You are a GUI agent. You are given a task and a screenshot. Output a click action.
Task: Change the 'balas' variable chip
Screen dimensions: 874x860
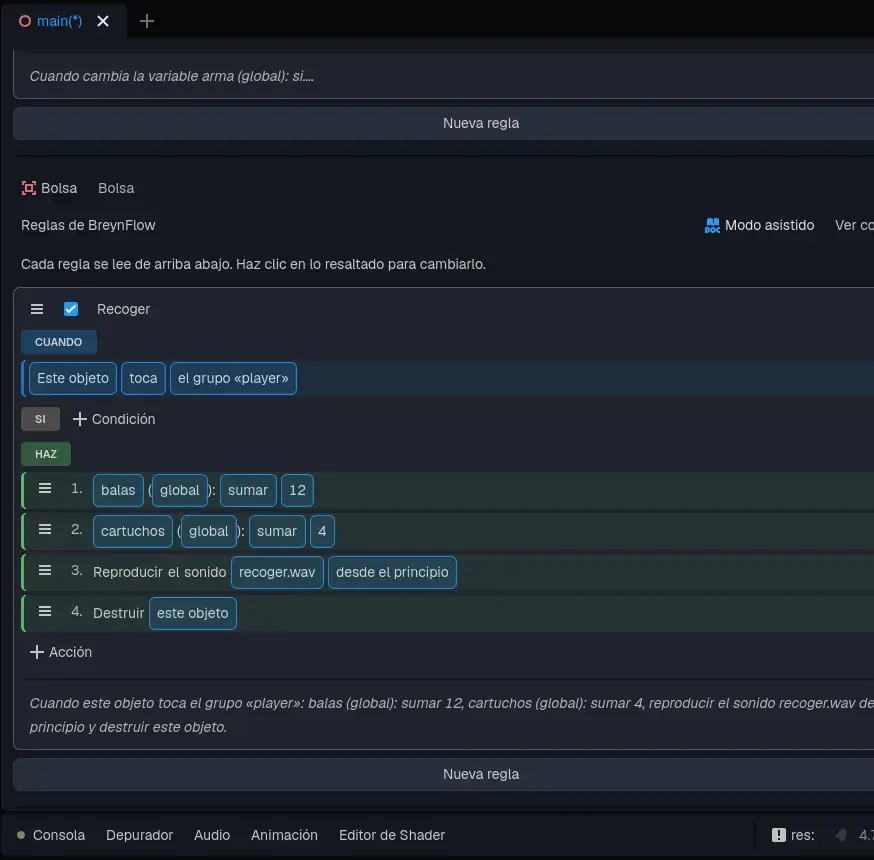[x=118, y=490]
